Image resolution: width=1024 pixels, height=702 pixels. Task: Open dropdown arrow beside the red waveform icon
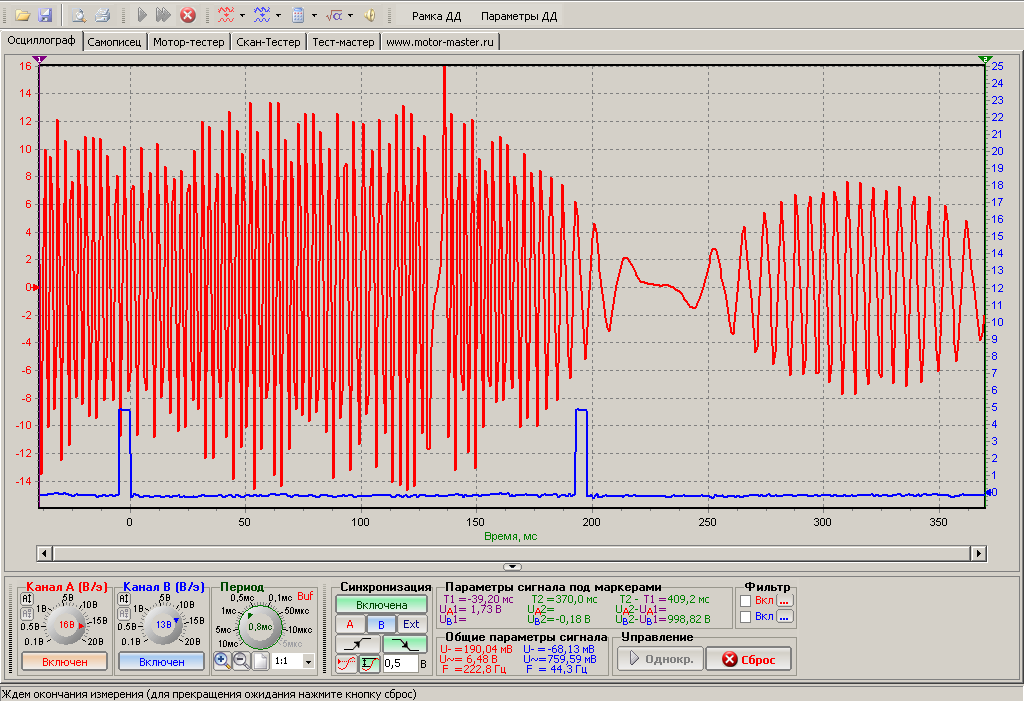click(242, 16)
